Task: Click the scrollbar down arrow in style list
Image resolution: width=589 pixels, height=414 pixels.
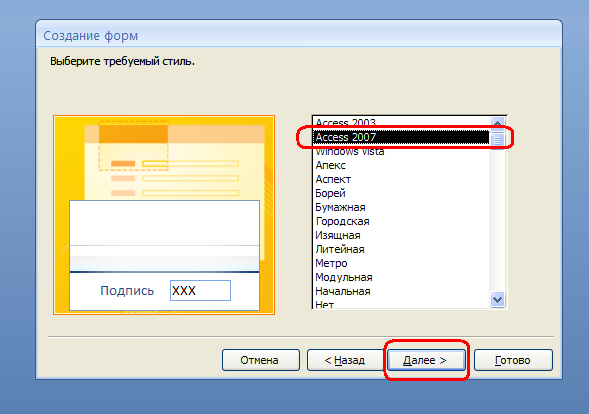Action: click(497, 299)
